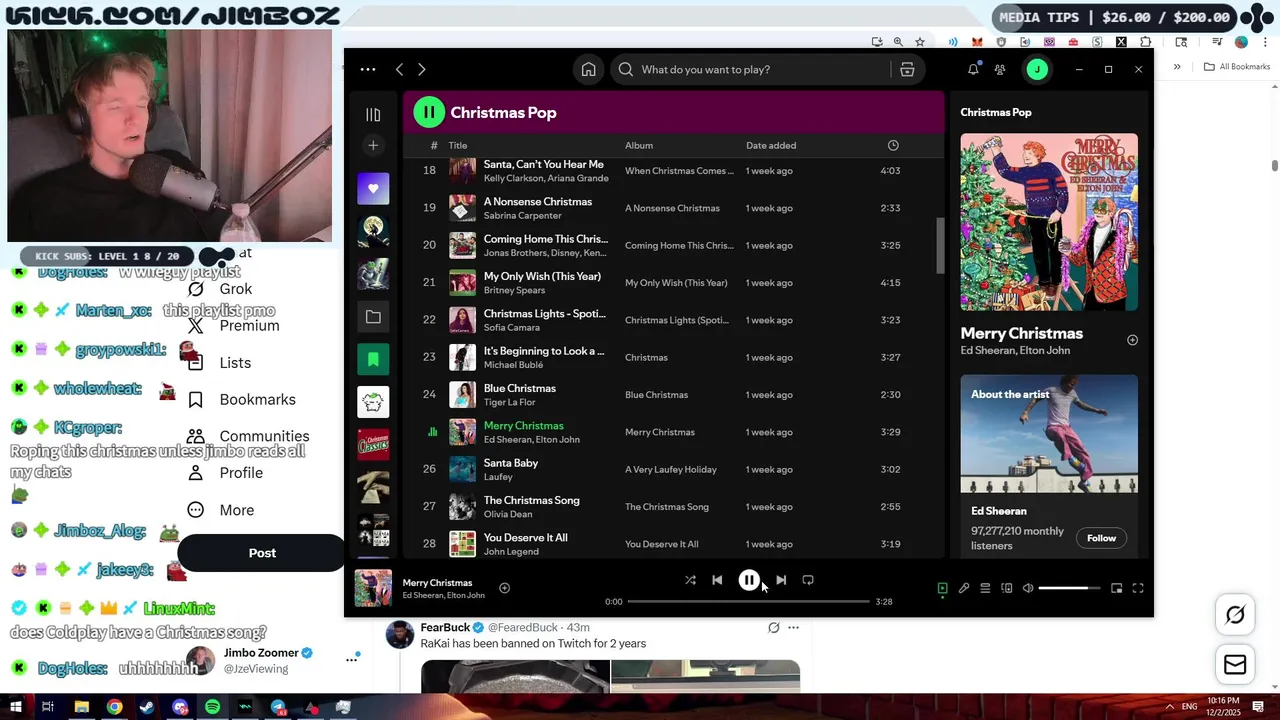Go to Spotify Home
This screenshot has height=720, width=1280.
pos(589,70)
